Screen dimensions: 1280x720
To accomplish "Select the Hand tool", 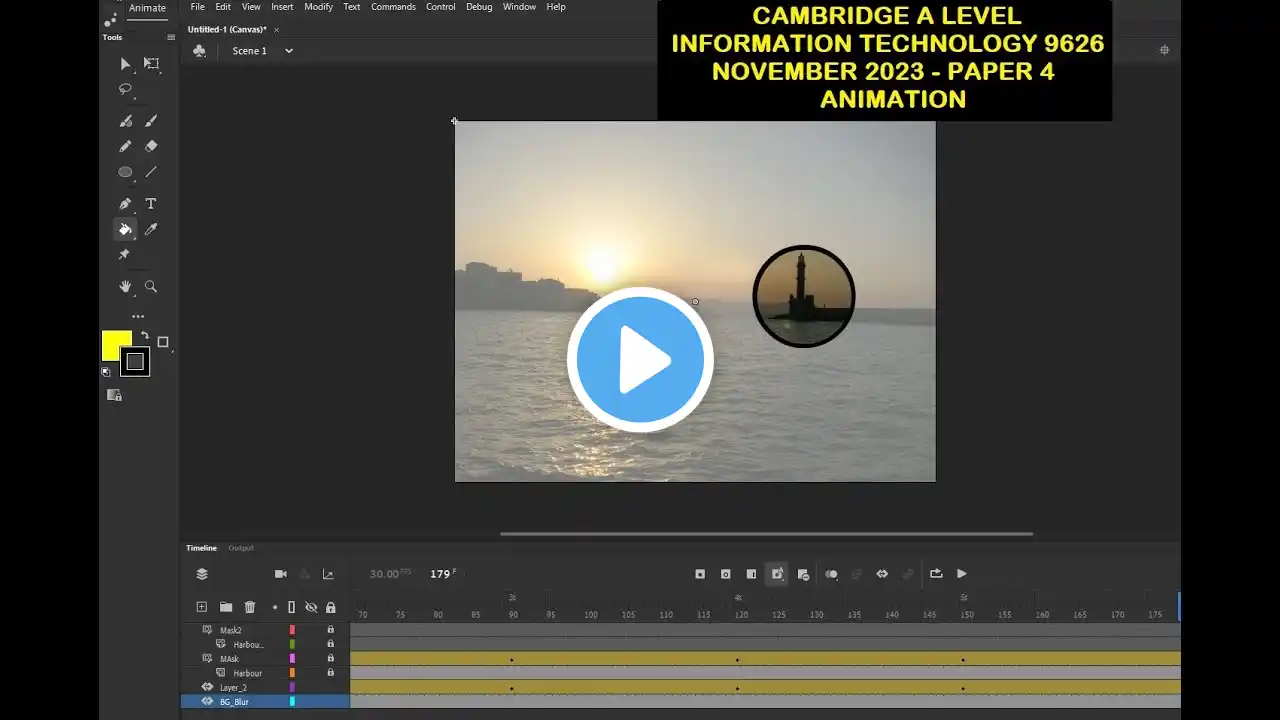I will [x=125, y=286].
